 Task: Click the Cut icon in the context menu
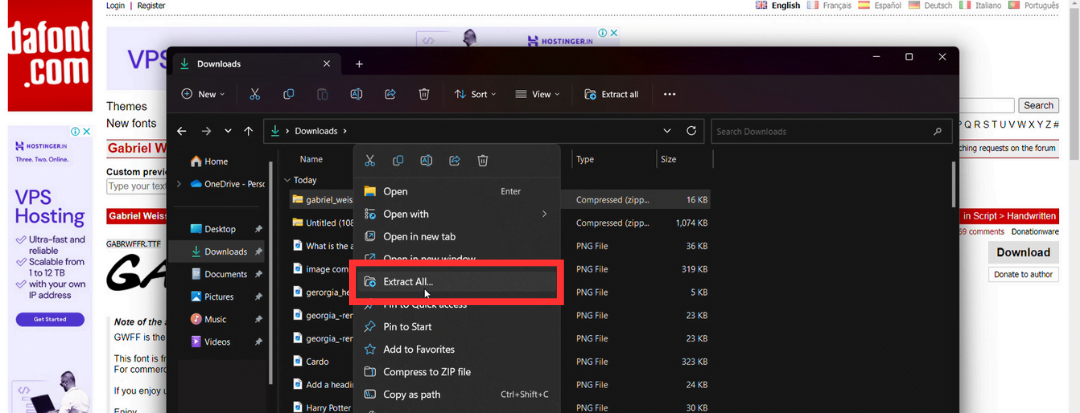[370, 160]
